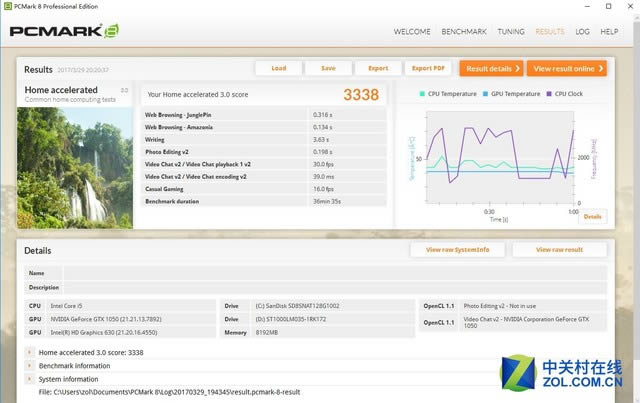Click the CPU Clock legend swatch

tap(549, 94)
